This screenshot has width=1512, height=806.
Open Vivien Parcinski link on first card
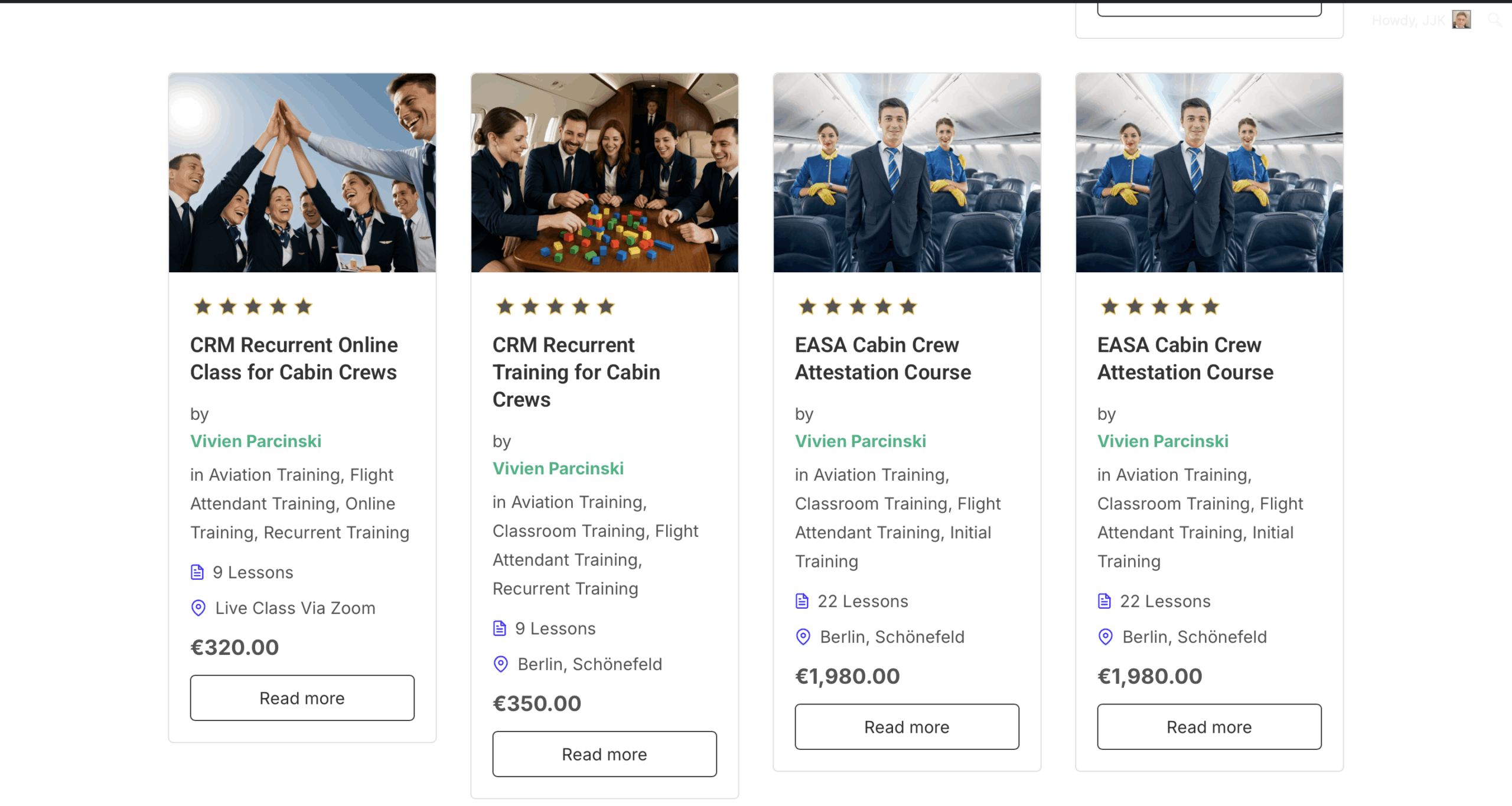(256, 441)
